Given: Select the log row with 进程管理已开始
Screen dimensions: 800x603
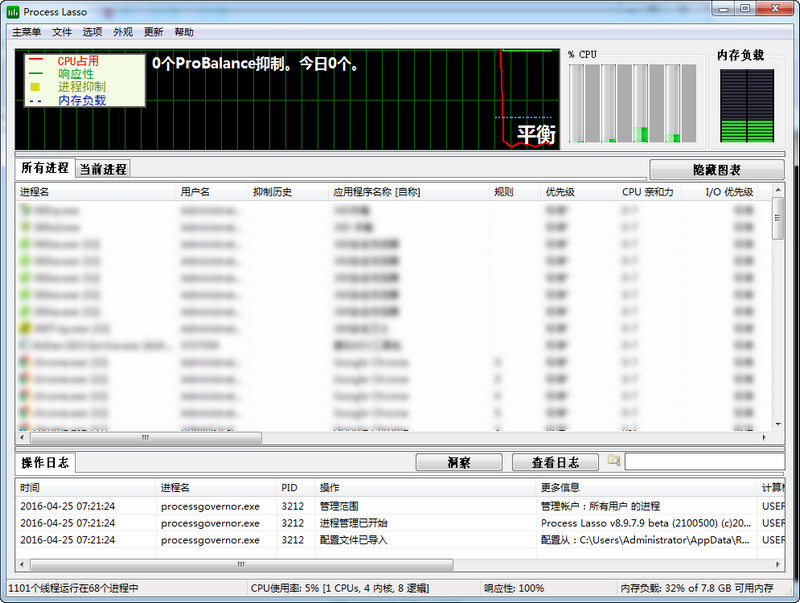Looking at the screenshot, I should 400,523.
